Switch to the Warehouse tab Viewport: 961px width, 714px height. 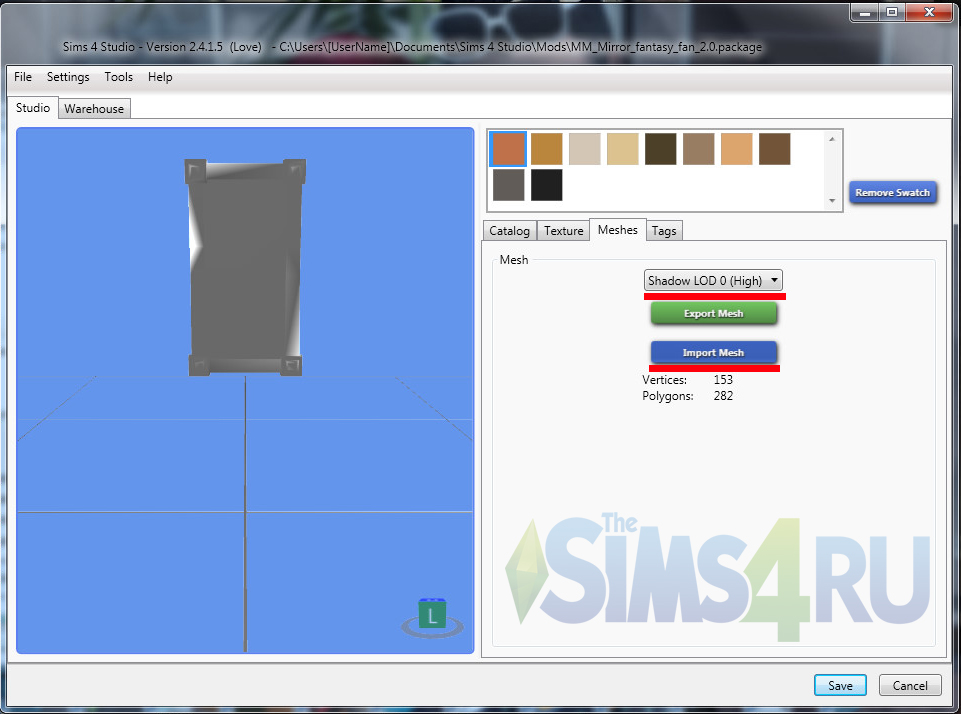(94, 109)
